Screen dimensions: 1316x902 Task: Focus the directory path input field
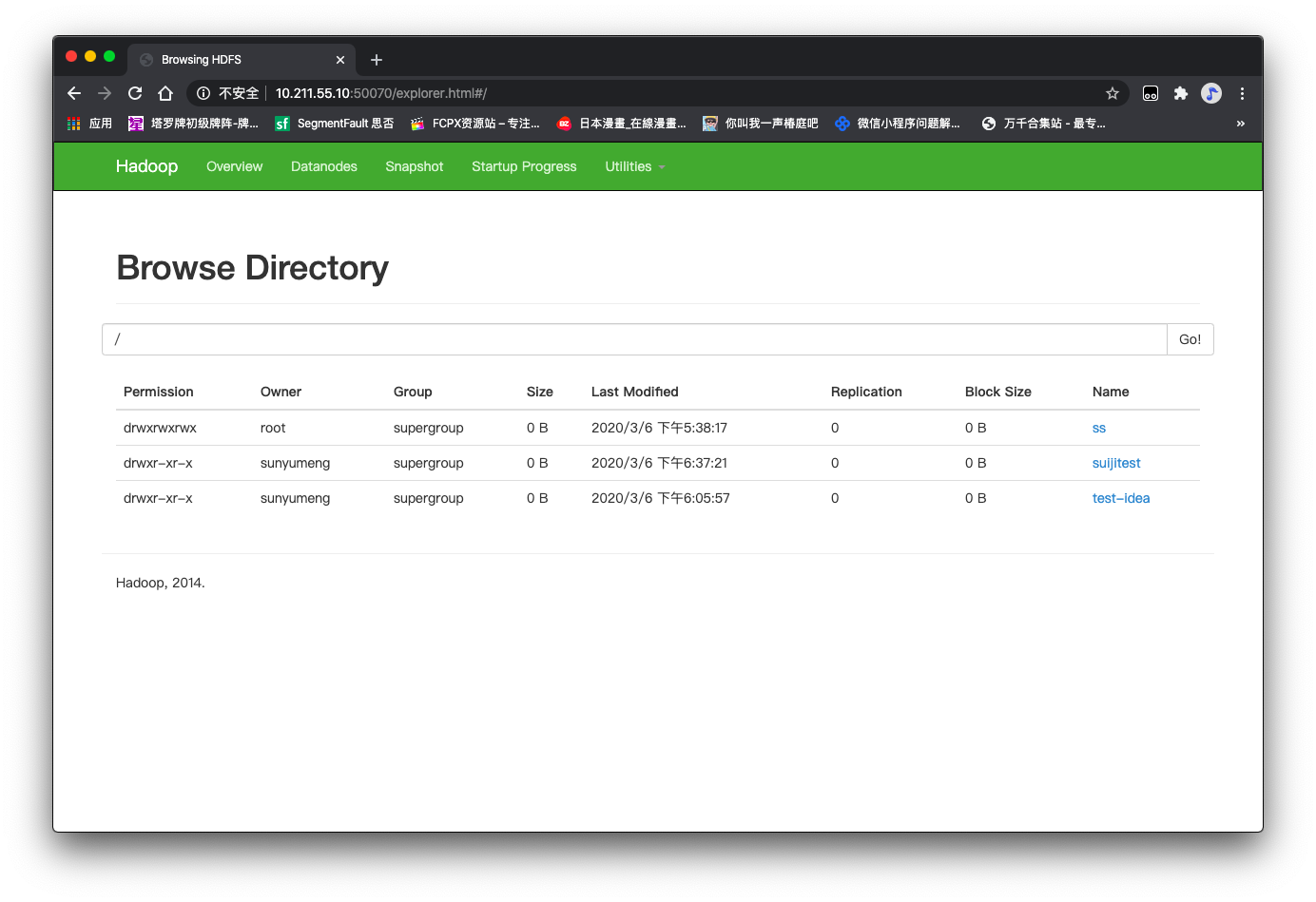[634, 339]
